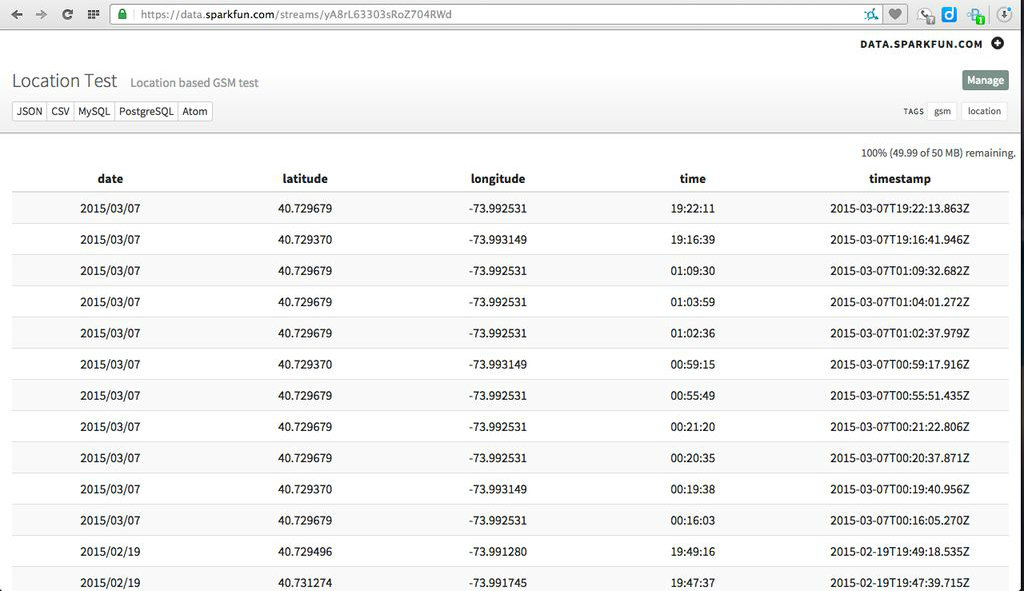This screenshot has width=1024, height=591.
Task: Select date cell in the 19:49:16 row
Action: point(110,551)
